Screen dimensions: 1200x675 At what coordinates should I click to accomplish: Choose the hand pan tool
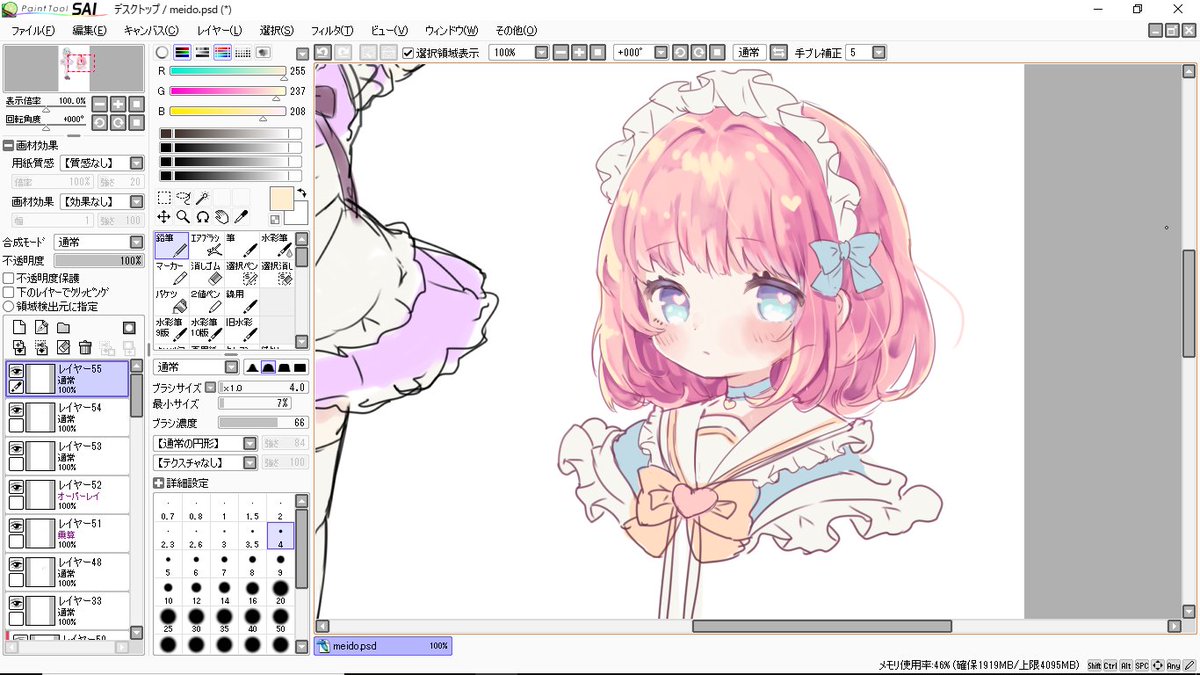coord(221,216)
